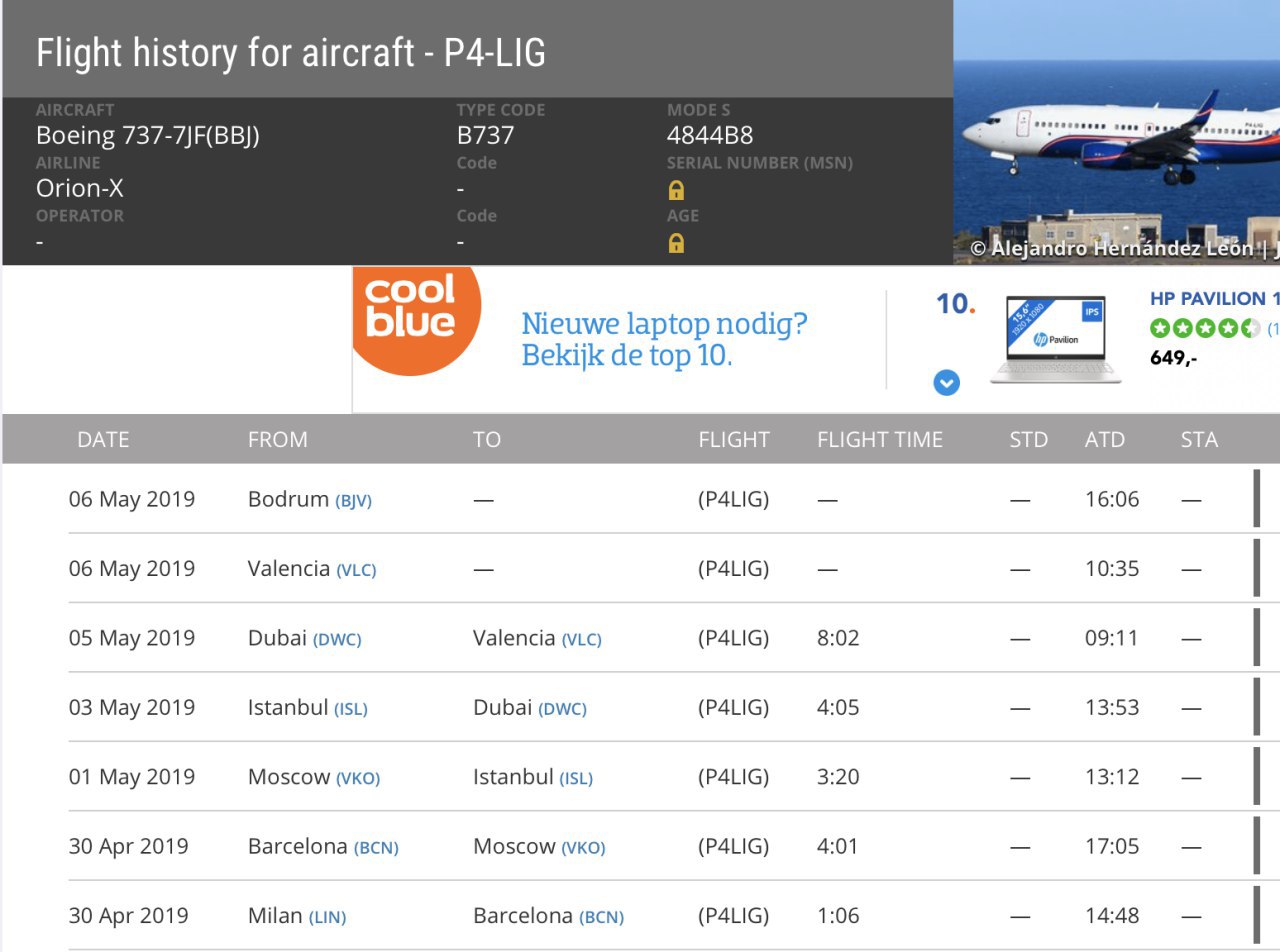Click the ATD column header
The image size is (1280, 952).
pyautogui.click(x=1104, y=440)
